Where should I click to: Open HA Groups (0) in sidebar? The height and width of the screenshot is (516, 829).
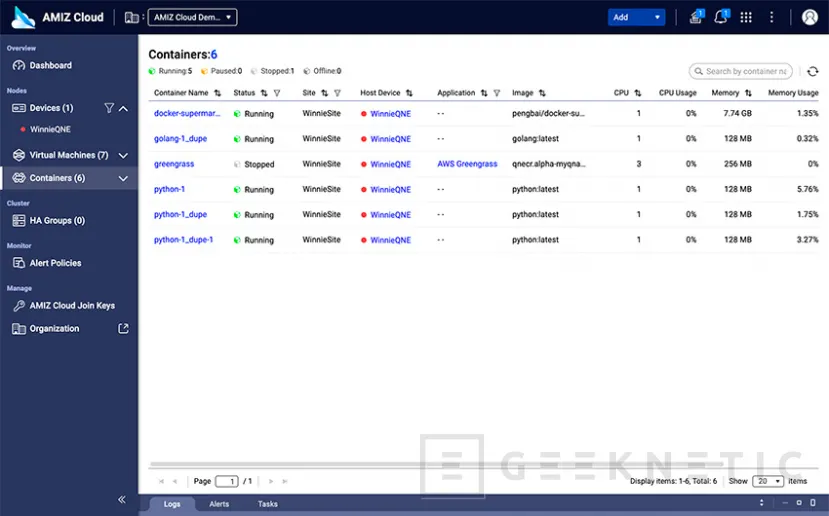pyautogui.click(x=57, y=220)
